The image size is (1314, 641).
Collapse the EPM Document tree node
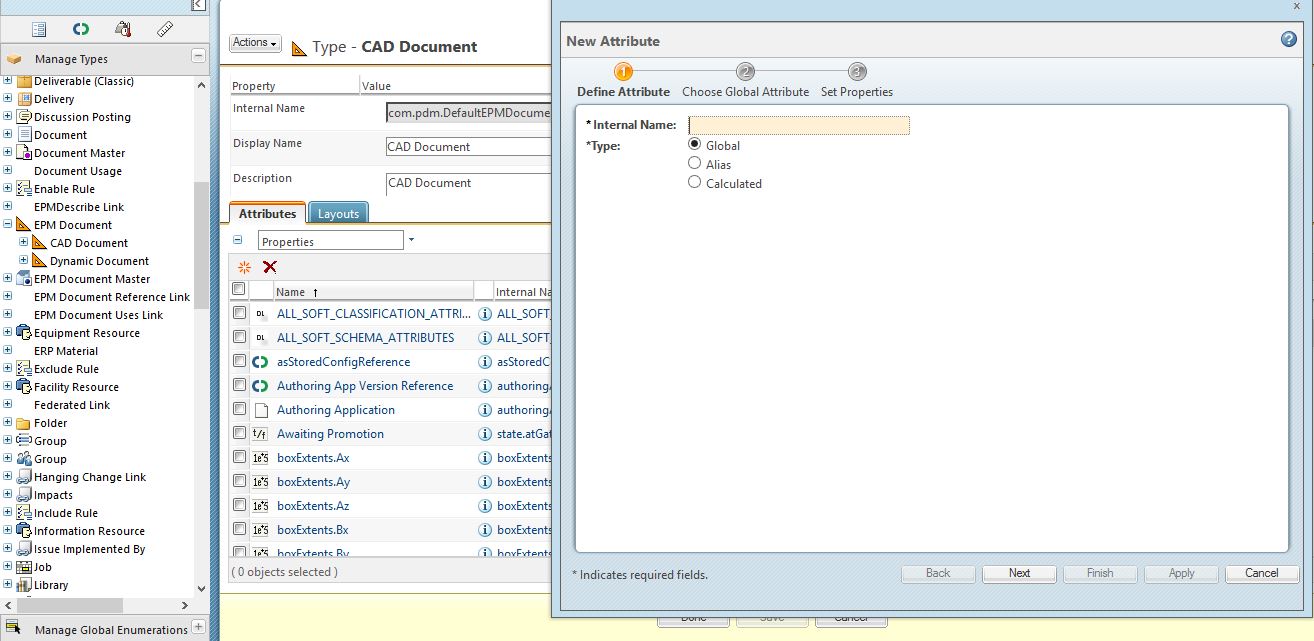[7, 225]
